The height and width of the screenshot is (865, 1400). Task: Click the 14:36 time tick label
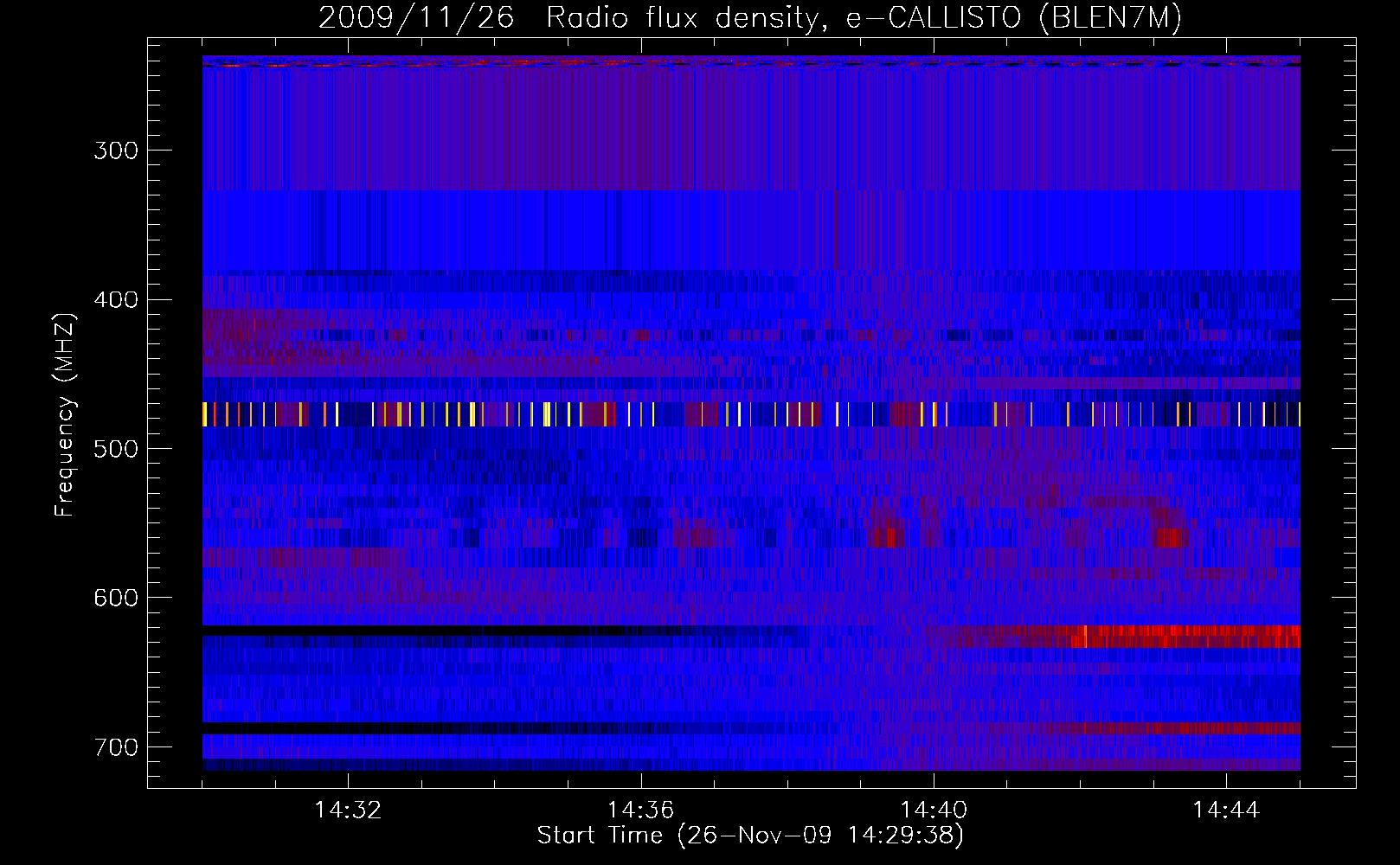pos(640,810)
